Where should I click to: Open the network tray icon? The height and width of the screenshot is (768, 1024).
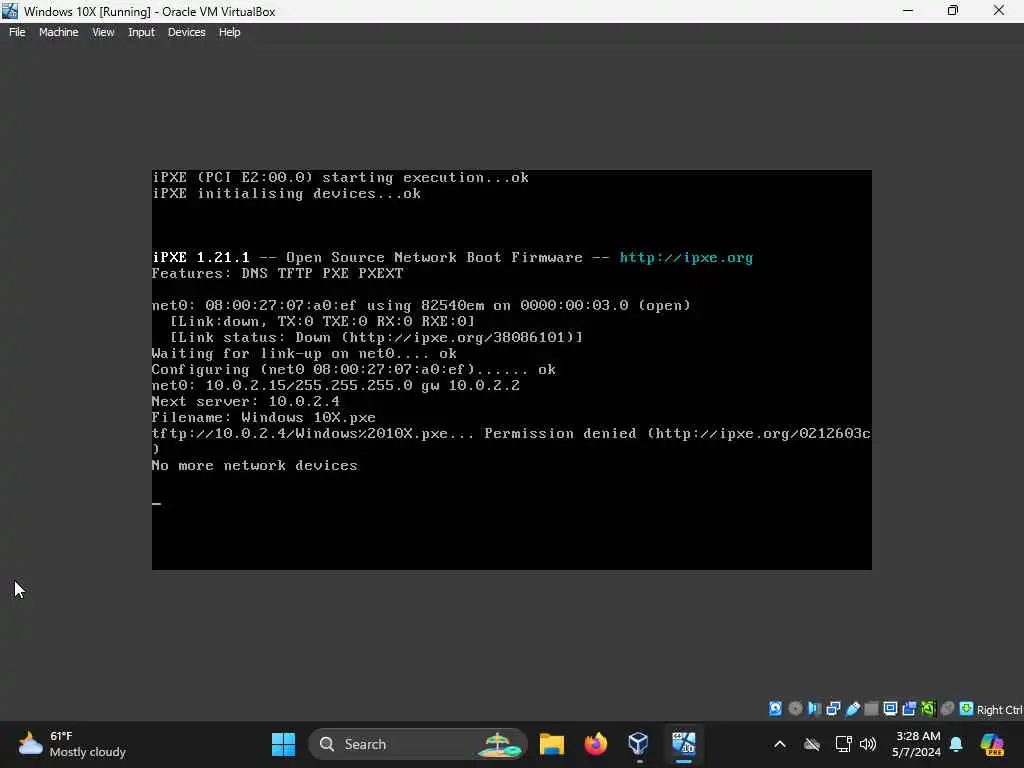(x=843, y=744)
